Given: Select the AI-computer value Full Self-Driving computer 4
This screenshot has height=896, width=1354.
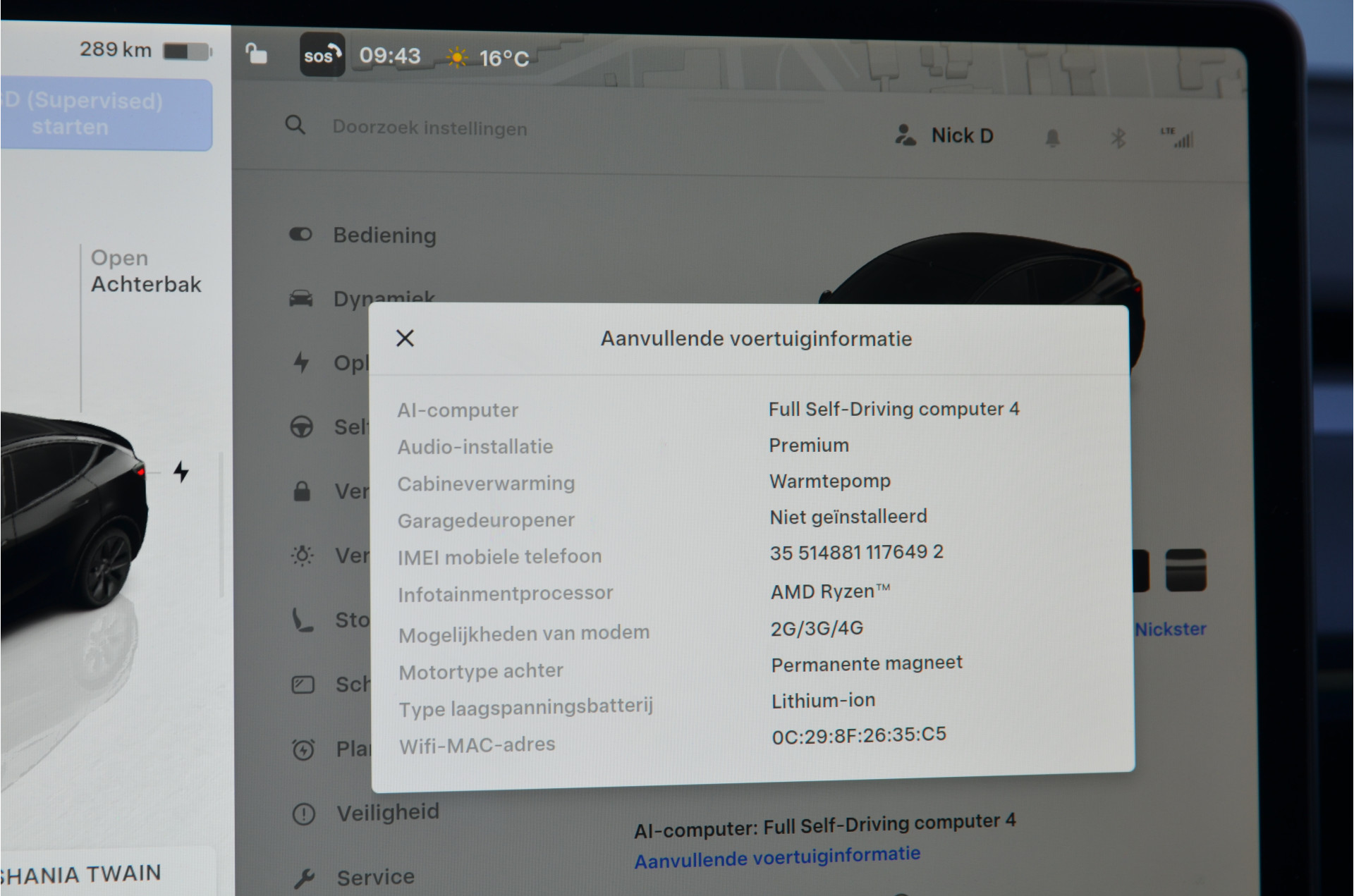Looking at the screenshot, I should (893, 409).
